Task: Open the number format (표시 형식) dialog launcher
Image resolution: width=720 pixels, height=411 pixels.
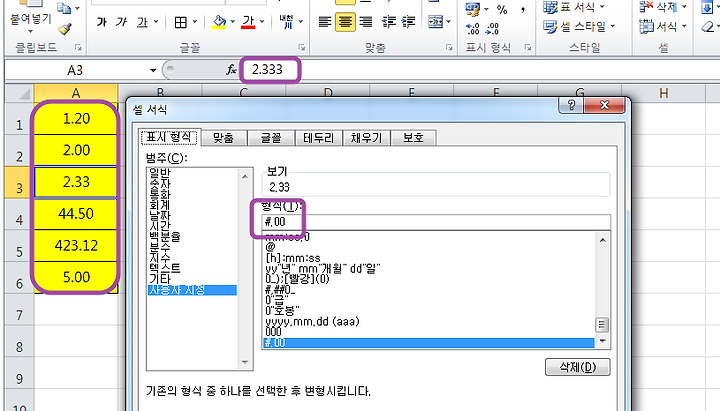Action: point(528,47)
